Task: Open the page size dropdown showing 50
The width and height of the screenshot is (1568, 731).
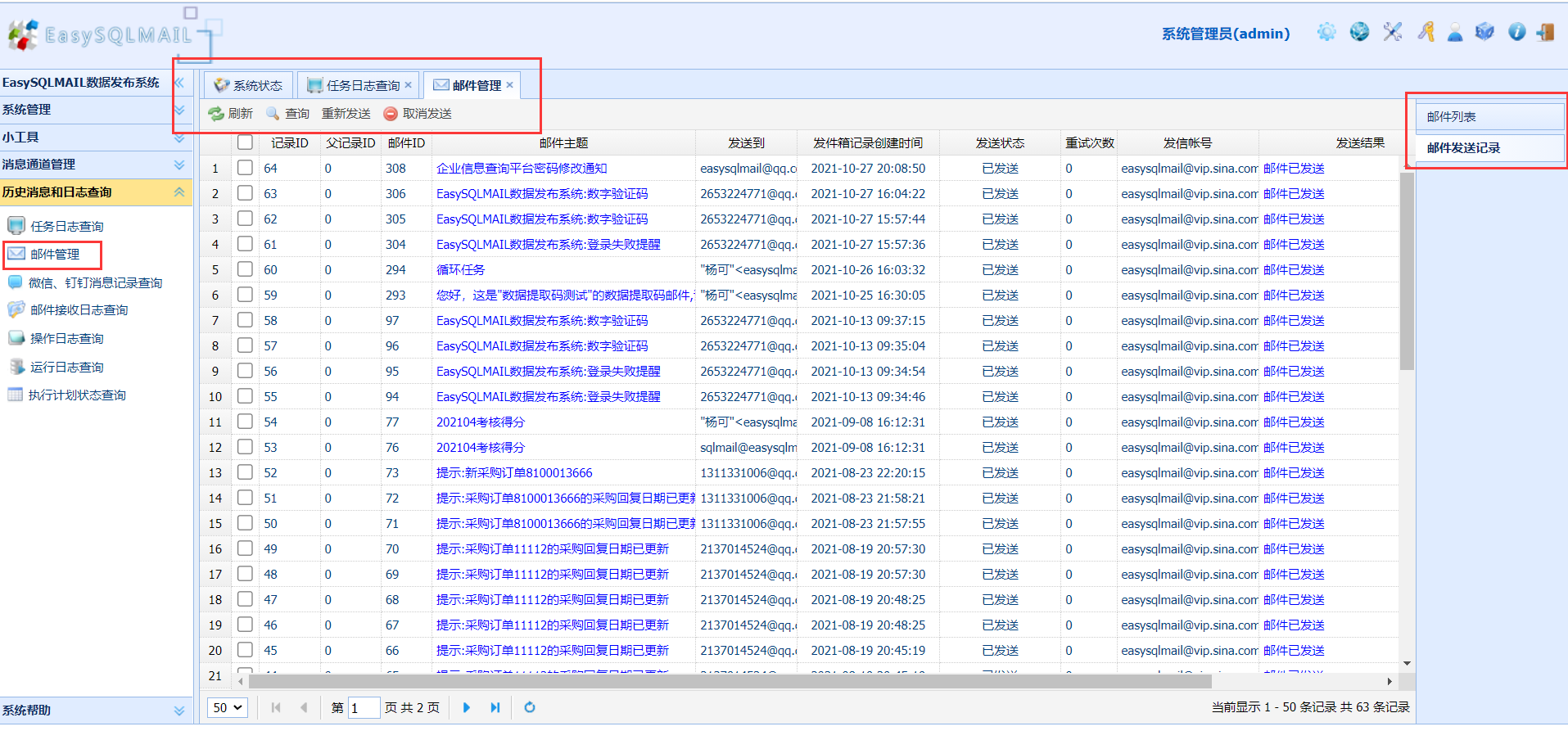Action: 228,707
